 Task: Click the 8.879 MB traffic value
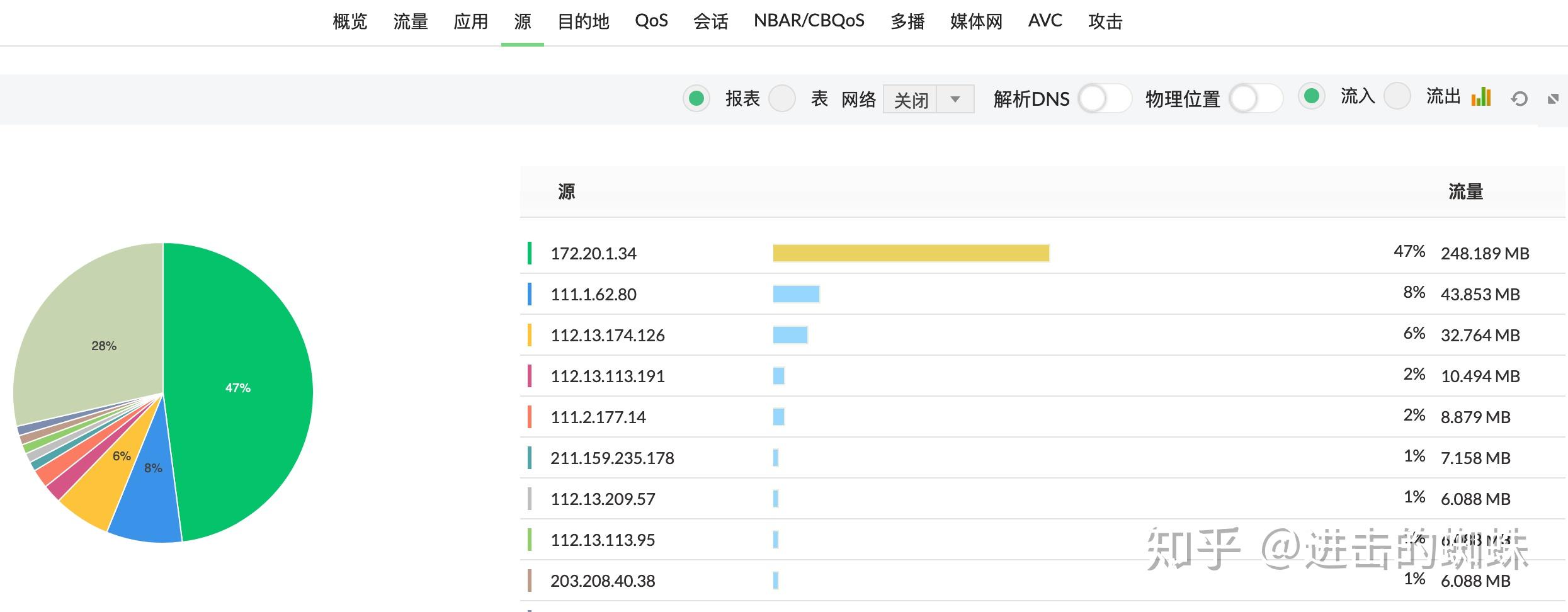[x=1475, y=417]
